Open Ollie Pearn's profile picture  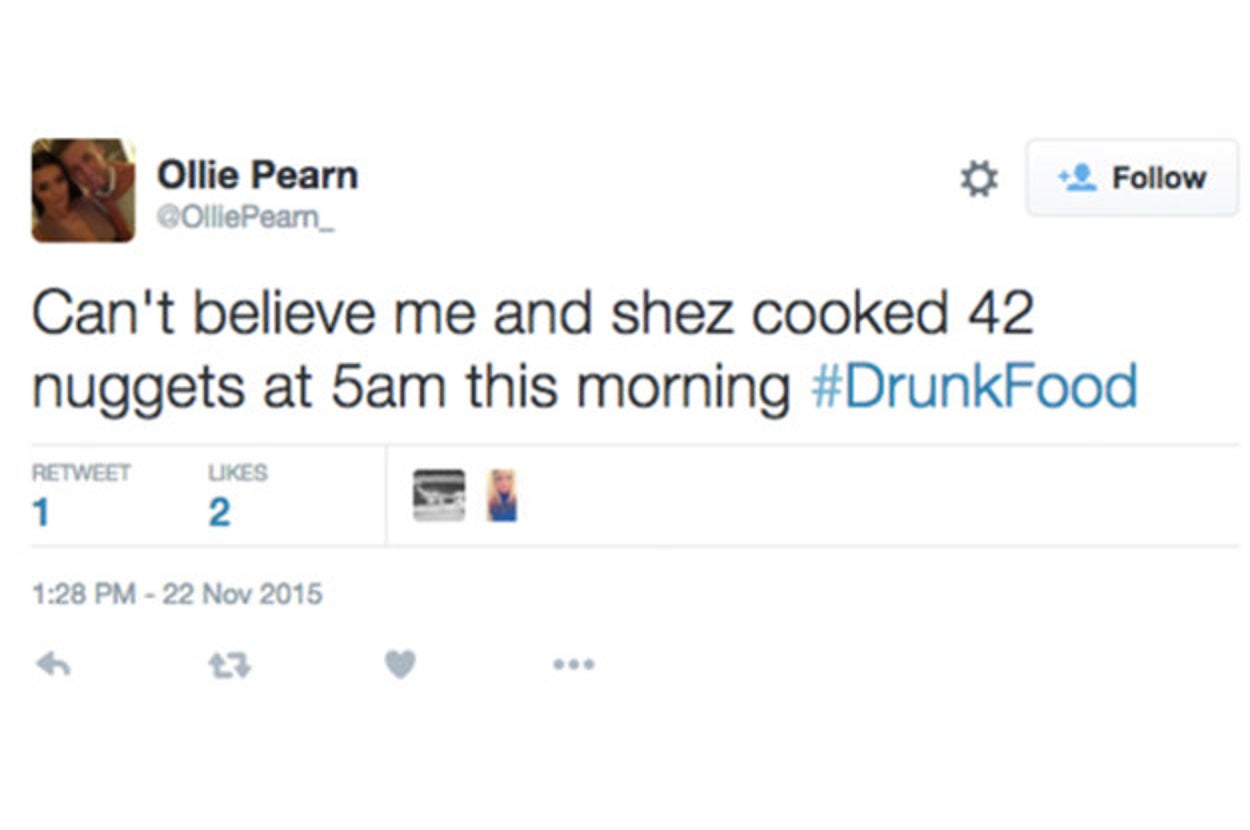[83, 190]
